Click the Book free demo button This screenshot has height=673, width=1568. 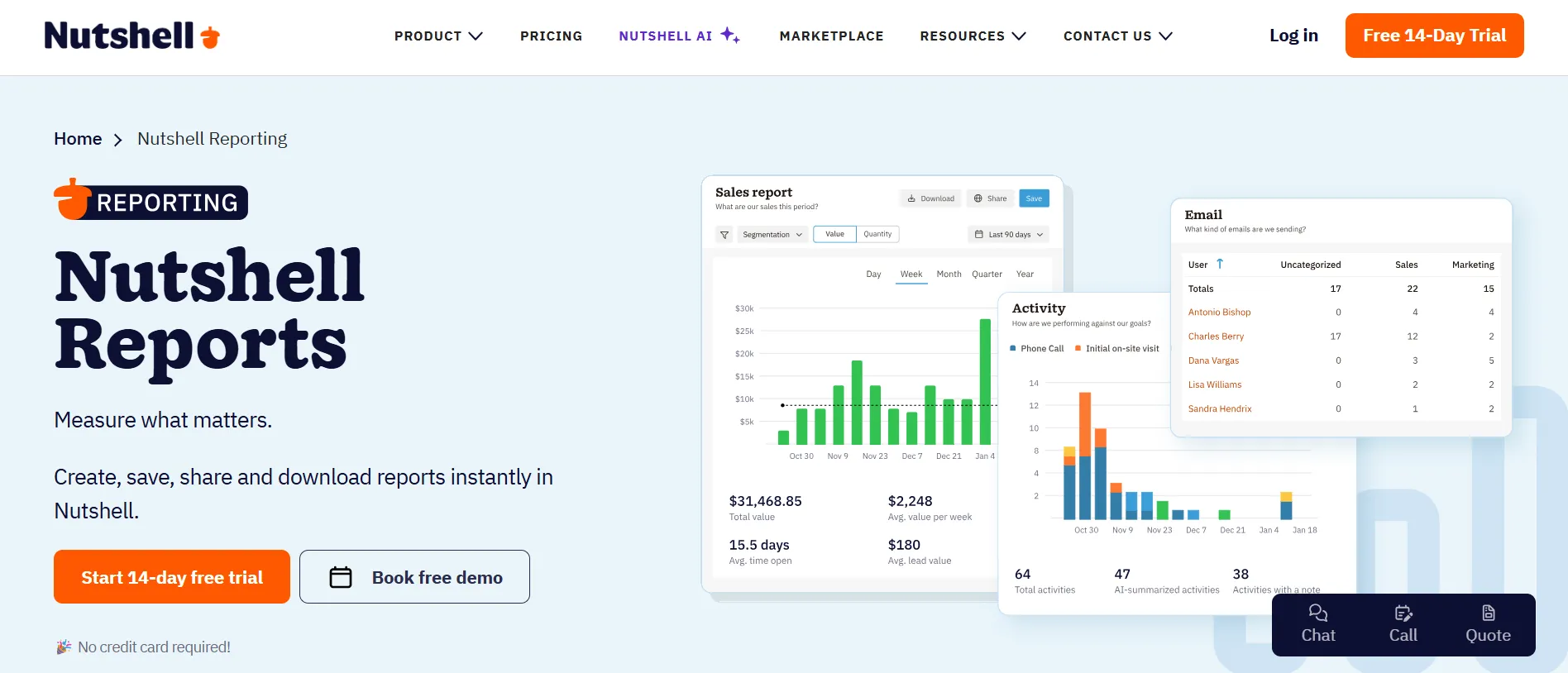[x=414, y=577]
